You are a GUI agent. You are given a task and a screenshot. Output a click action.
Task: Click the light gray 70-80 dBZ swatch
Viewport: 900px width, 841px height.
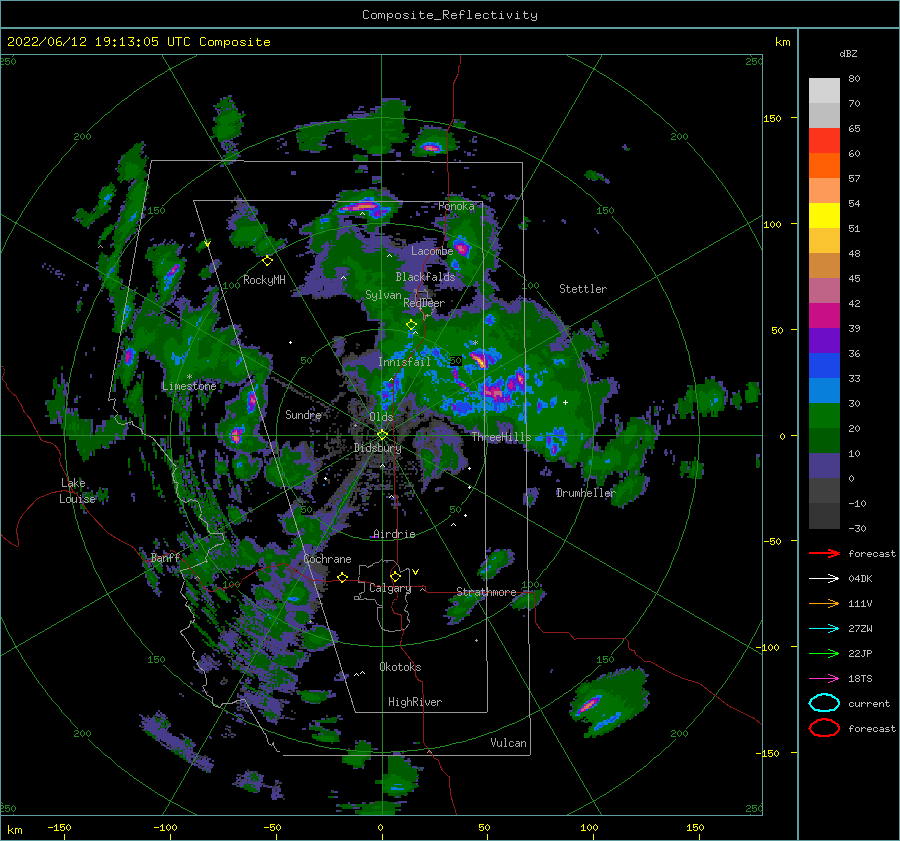pos(824,91)
